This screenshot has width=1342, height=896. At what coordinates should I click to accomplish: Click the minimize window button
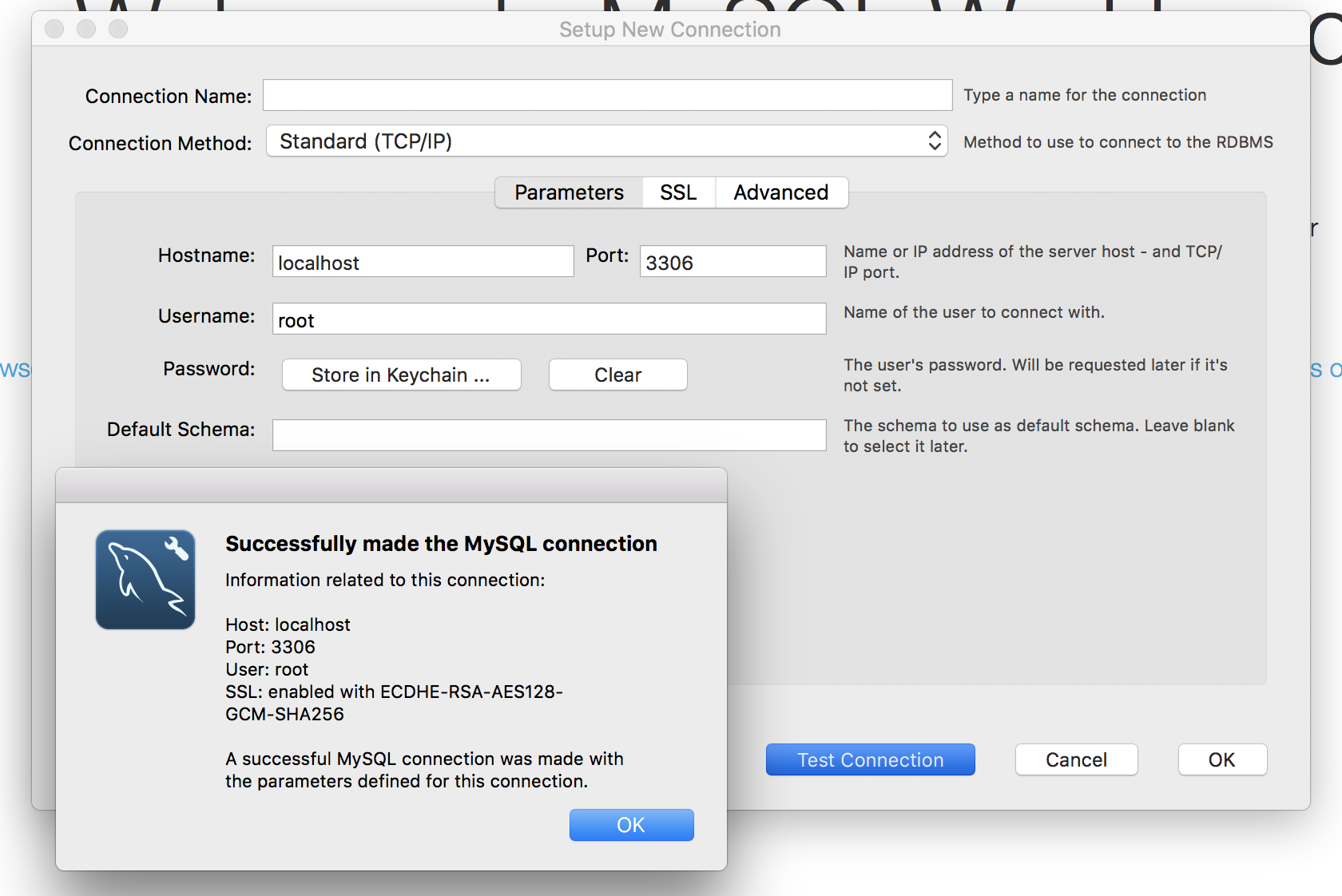86,29
